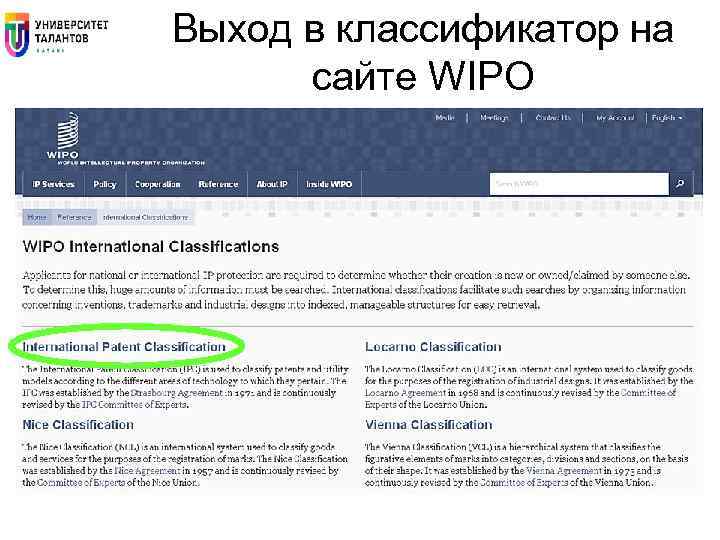
Task: Follow Committee of Experts link in Nice paragraph
Action: tap(81, 483)
